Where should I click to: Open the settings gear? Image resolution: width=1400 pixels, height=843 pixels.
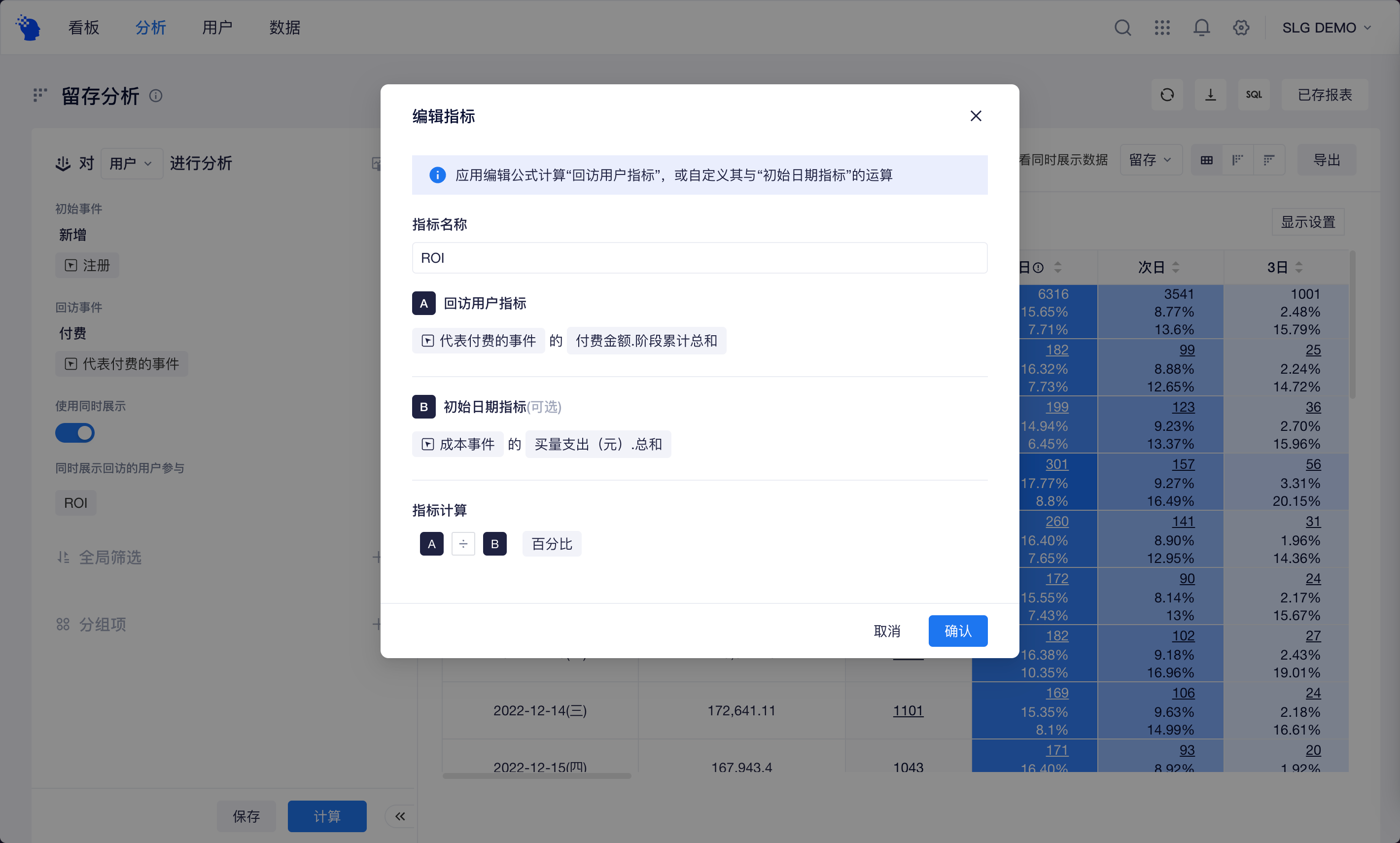(x=1240, y=27)
